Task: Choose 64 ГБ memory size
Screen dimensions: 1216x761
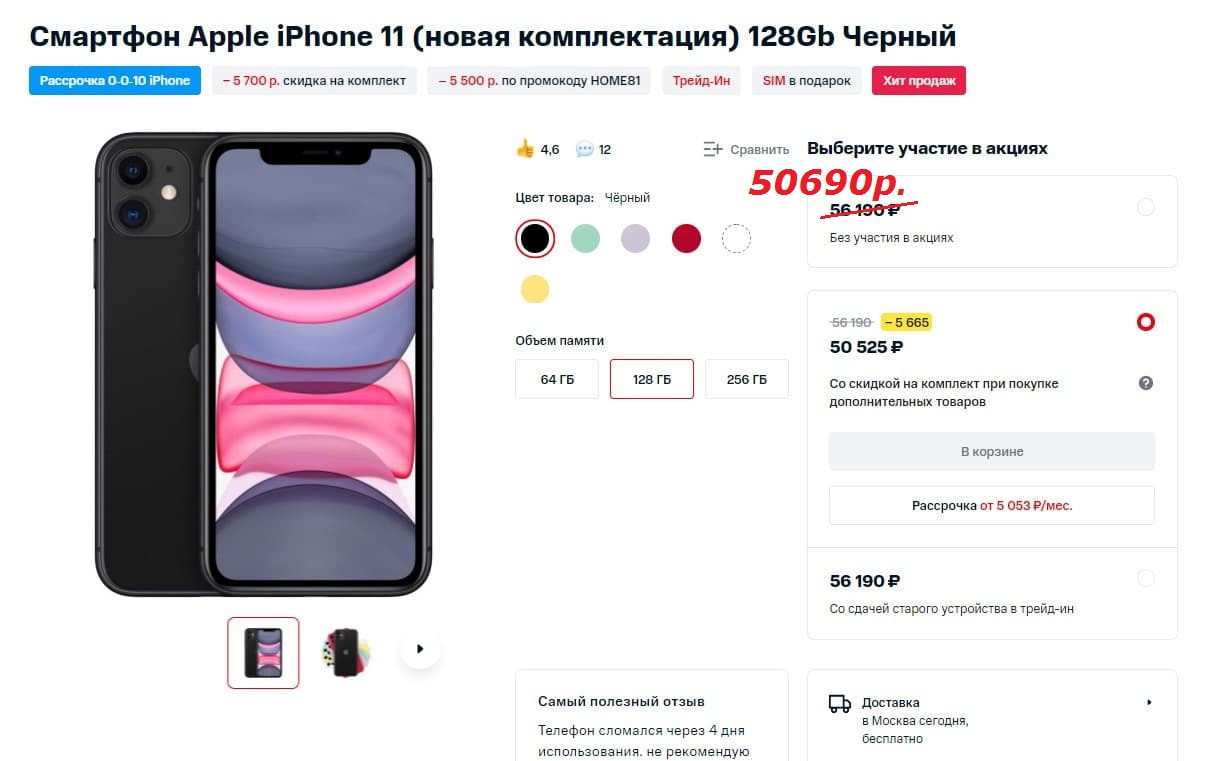Action: pyautogui.click(x=557, y=379)
